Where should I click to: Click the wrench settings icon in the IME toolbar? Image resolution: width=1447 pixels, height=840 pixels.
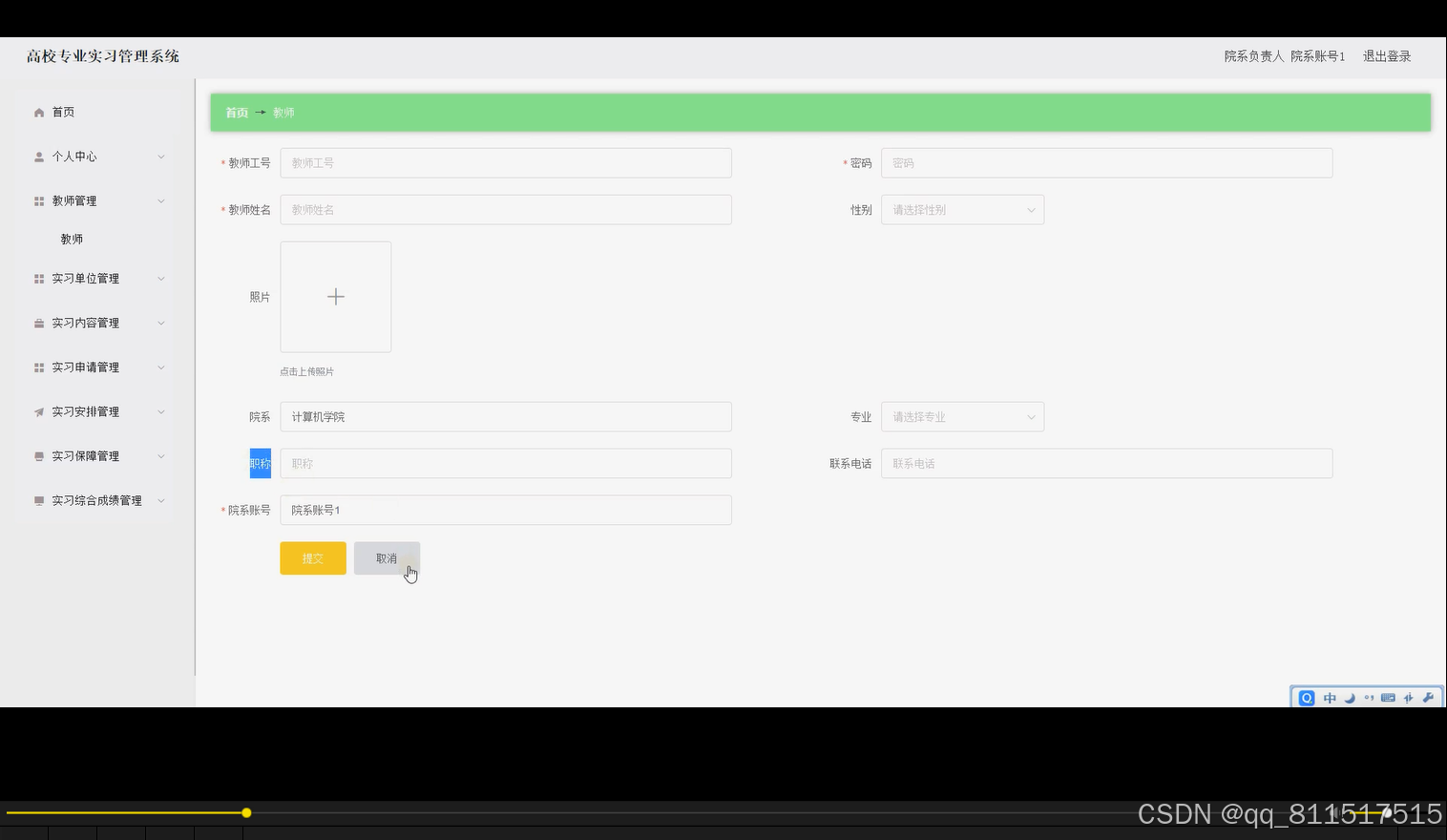point(1428,698)
